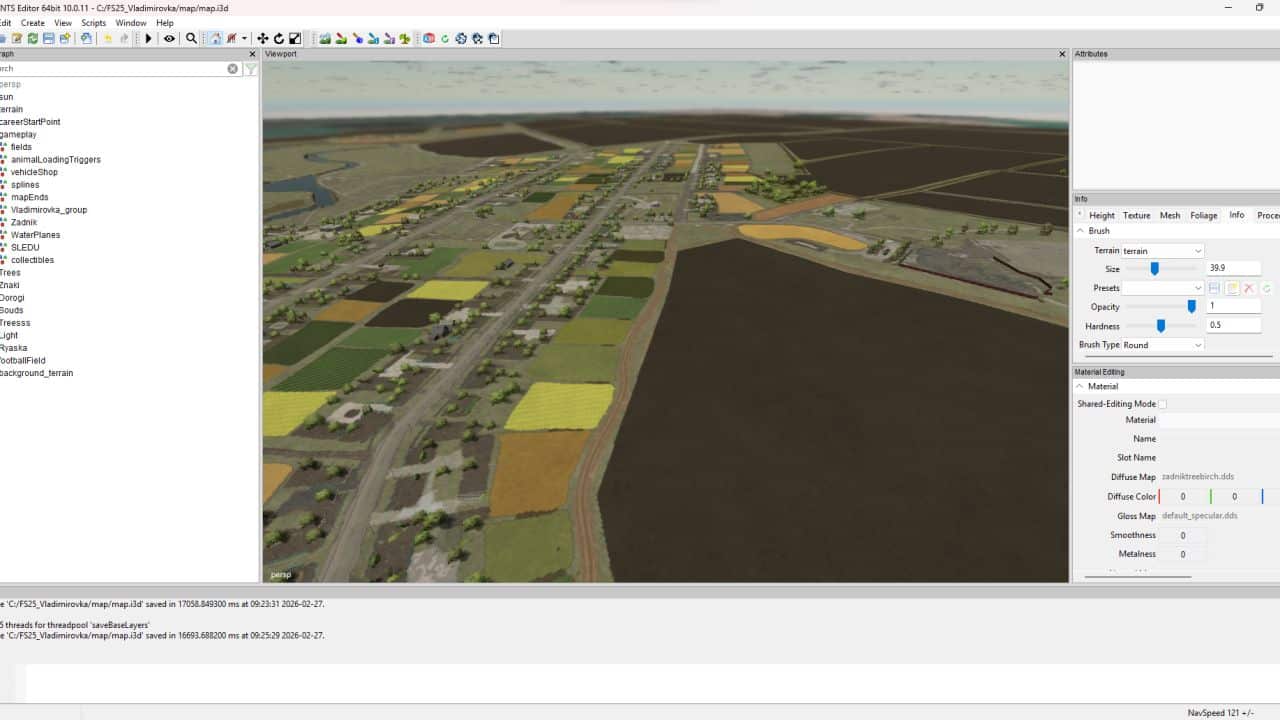Delete brush preset with red X
Image resolution: width=1280 pixels, height=720 pixels.
[x=1249, y=288]
